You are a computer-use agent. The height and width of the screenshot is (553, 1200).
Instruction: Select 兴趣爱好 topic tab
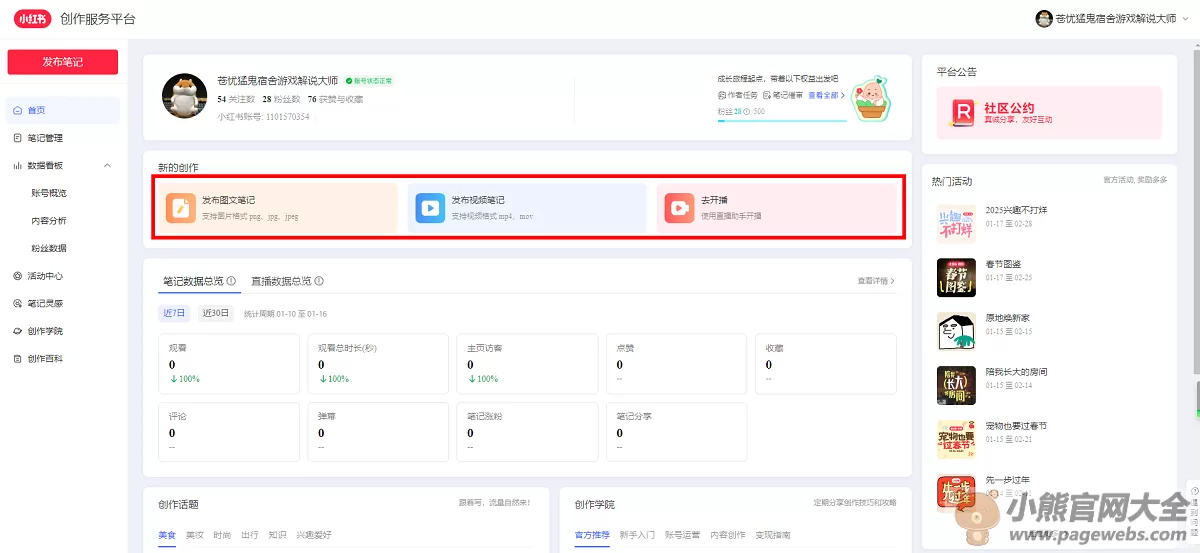coord(313,535)
